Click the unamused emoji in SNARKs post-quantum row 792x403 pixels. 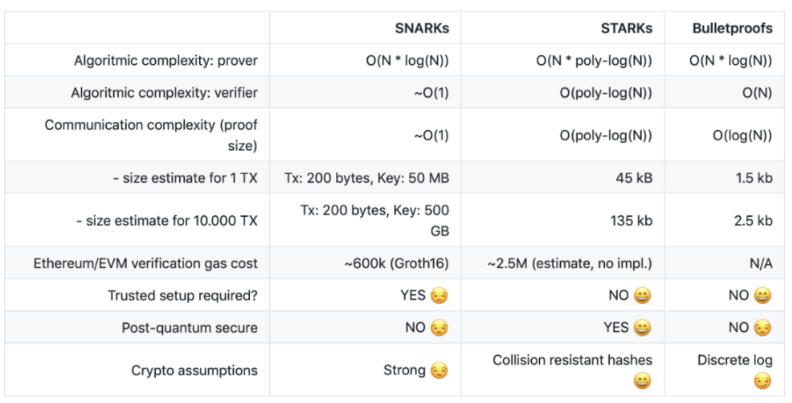(439, 328)
